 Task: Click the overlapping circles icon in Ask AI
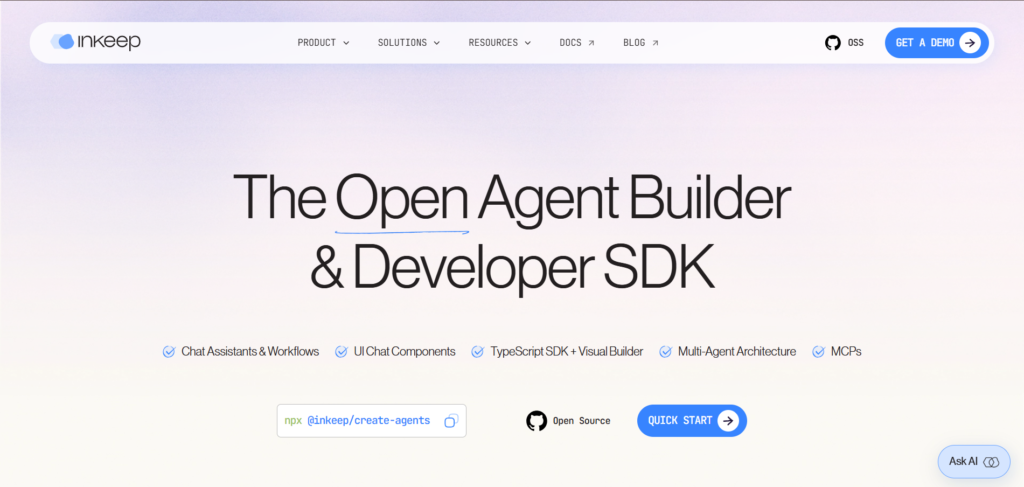pyautogui.click(x=991, y=462)
